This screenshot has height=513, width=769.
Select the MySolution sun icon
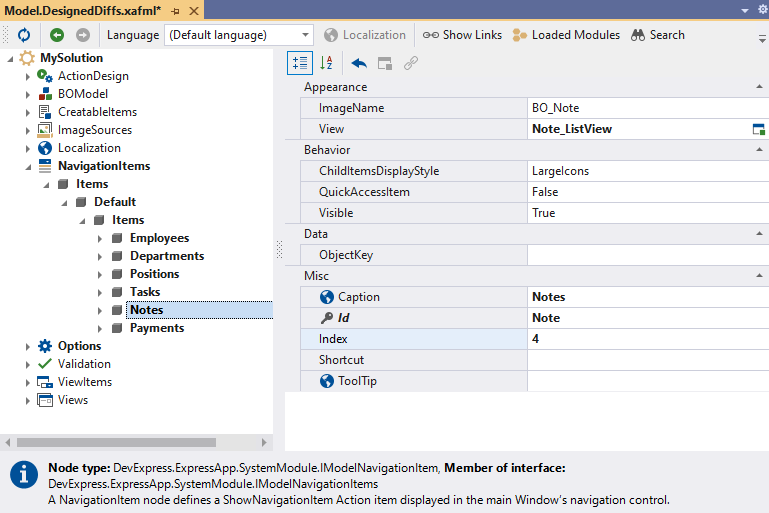[x=27, y=58]
